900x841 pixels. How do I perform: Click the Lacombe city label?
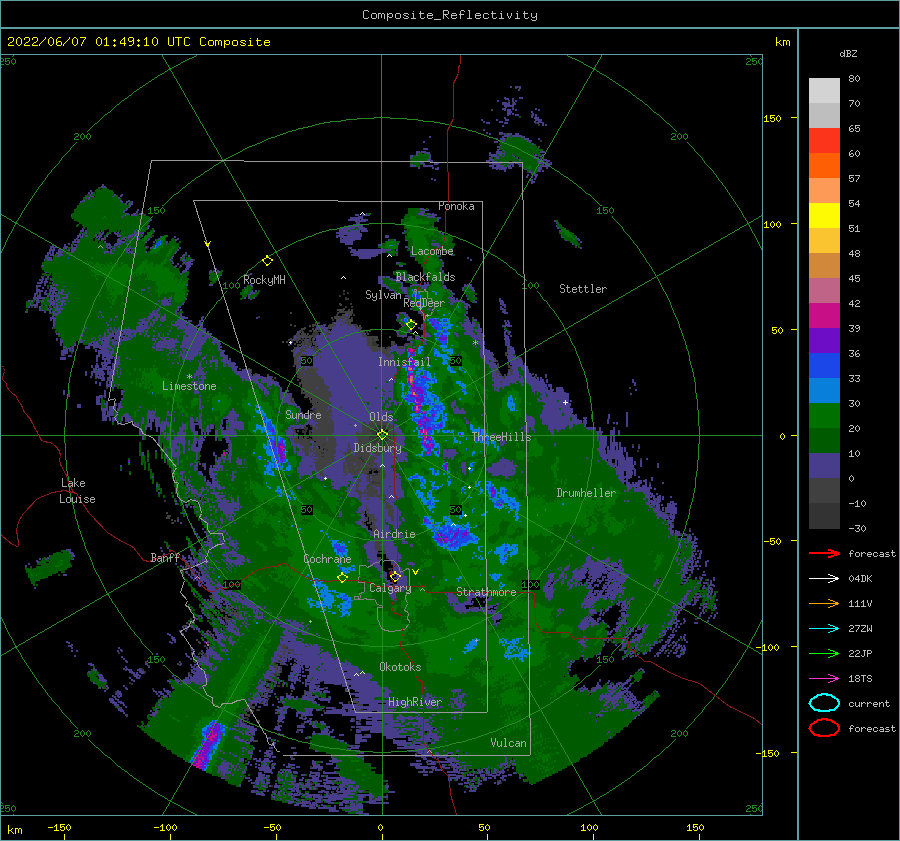click(x=432, y=251)
